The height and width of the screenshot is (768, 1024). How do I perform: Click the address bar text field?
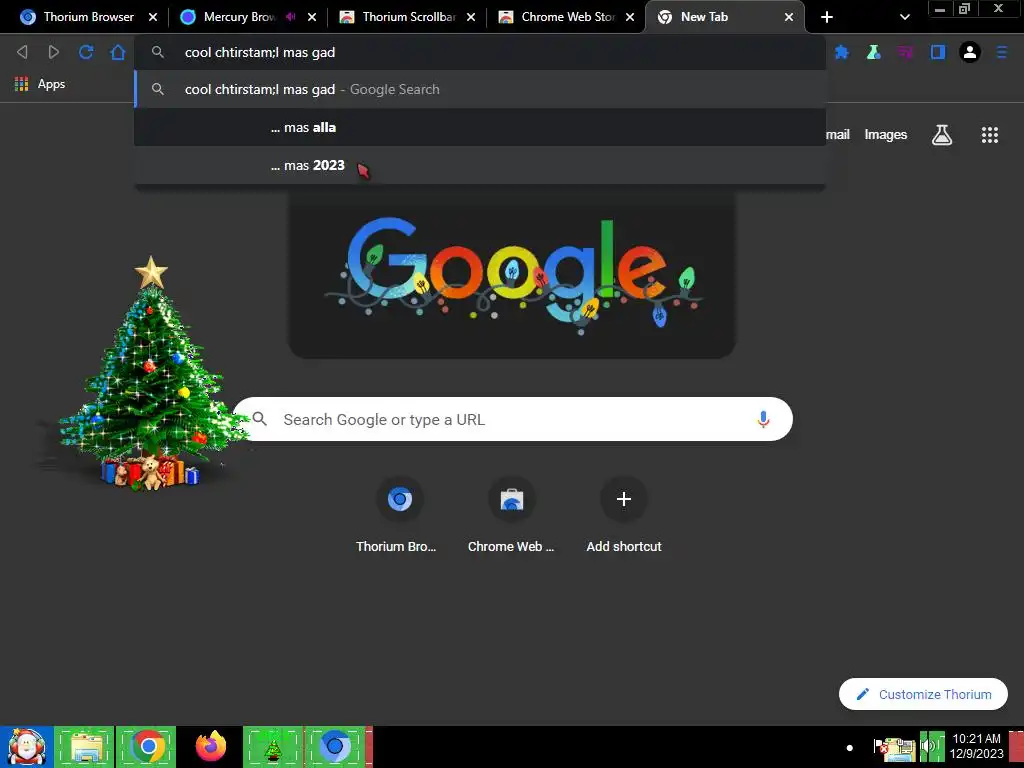480,52
